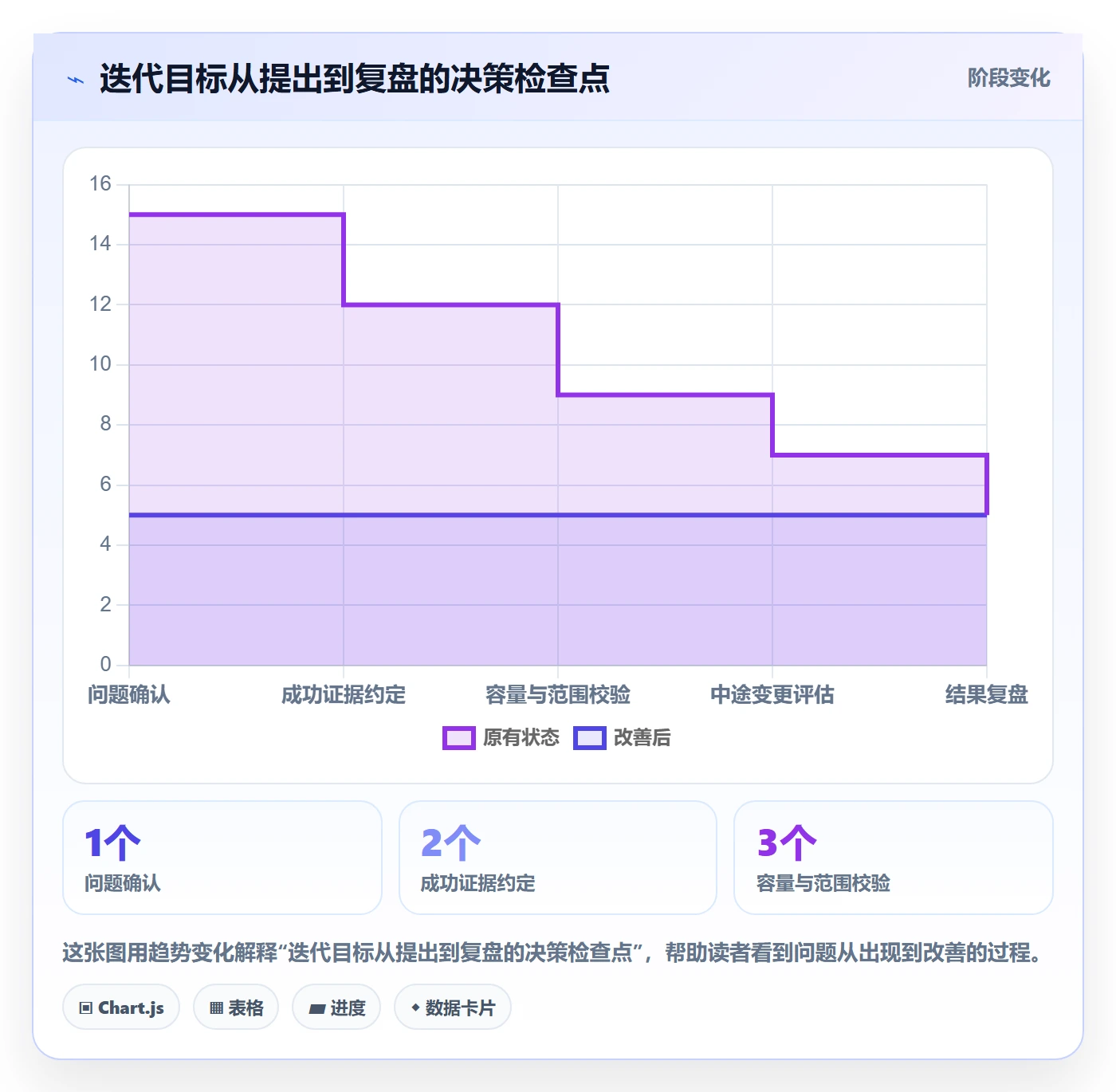Click the y-axis value 10
1116x1092 pixels.
click(100, 364)
